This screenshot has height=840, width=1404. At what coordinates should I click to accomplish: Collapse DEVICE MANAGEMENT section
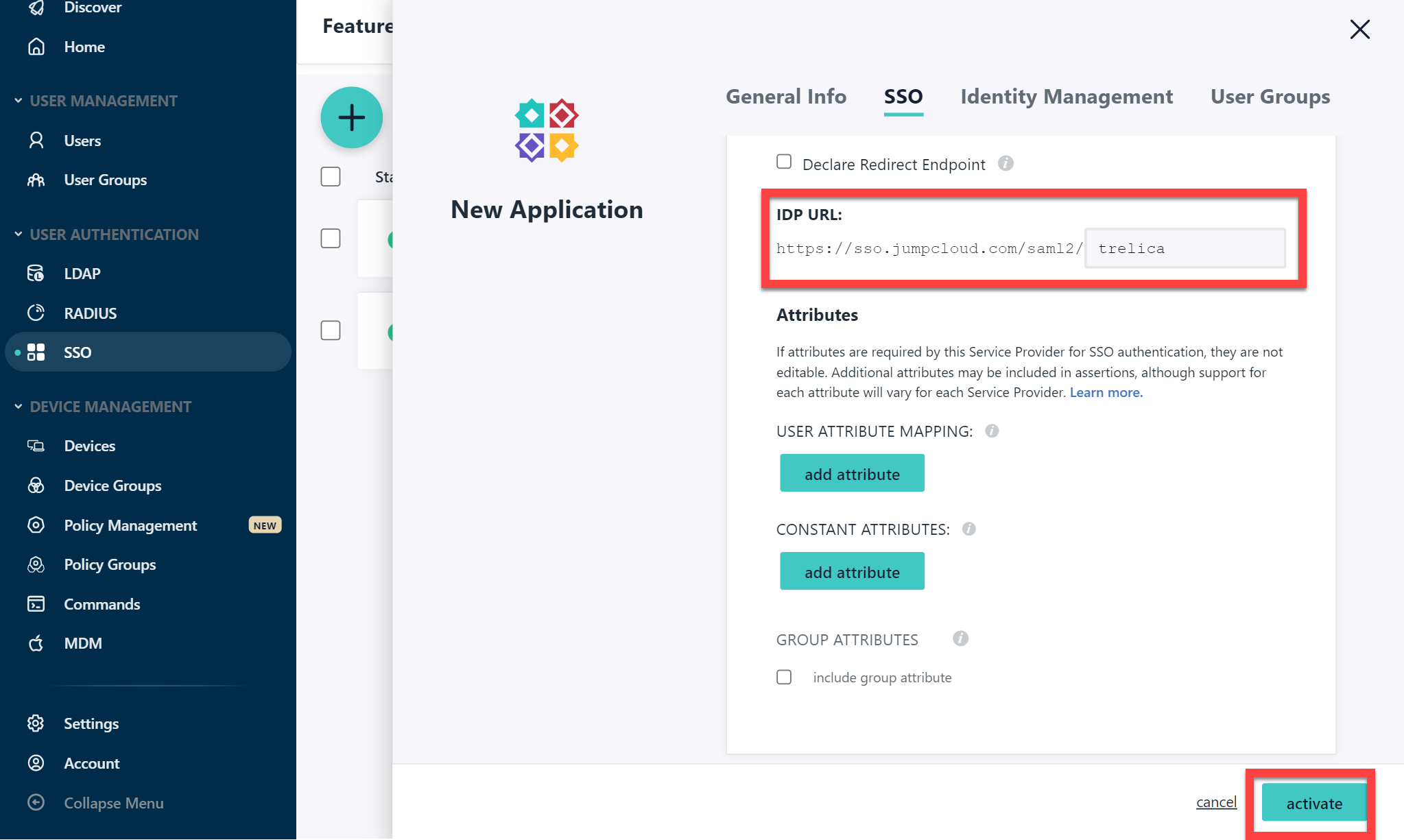103,407
